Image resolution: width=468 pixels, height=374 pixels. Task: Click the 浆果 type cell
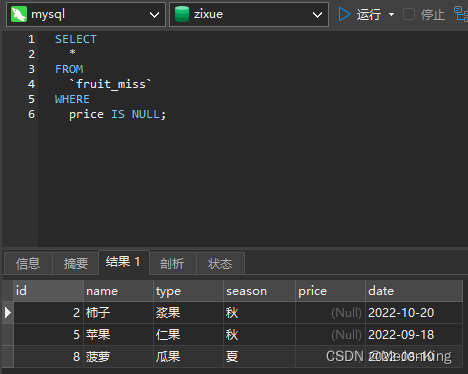(x=188, y=313)
